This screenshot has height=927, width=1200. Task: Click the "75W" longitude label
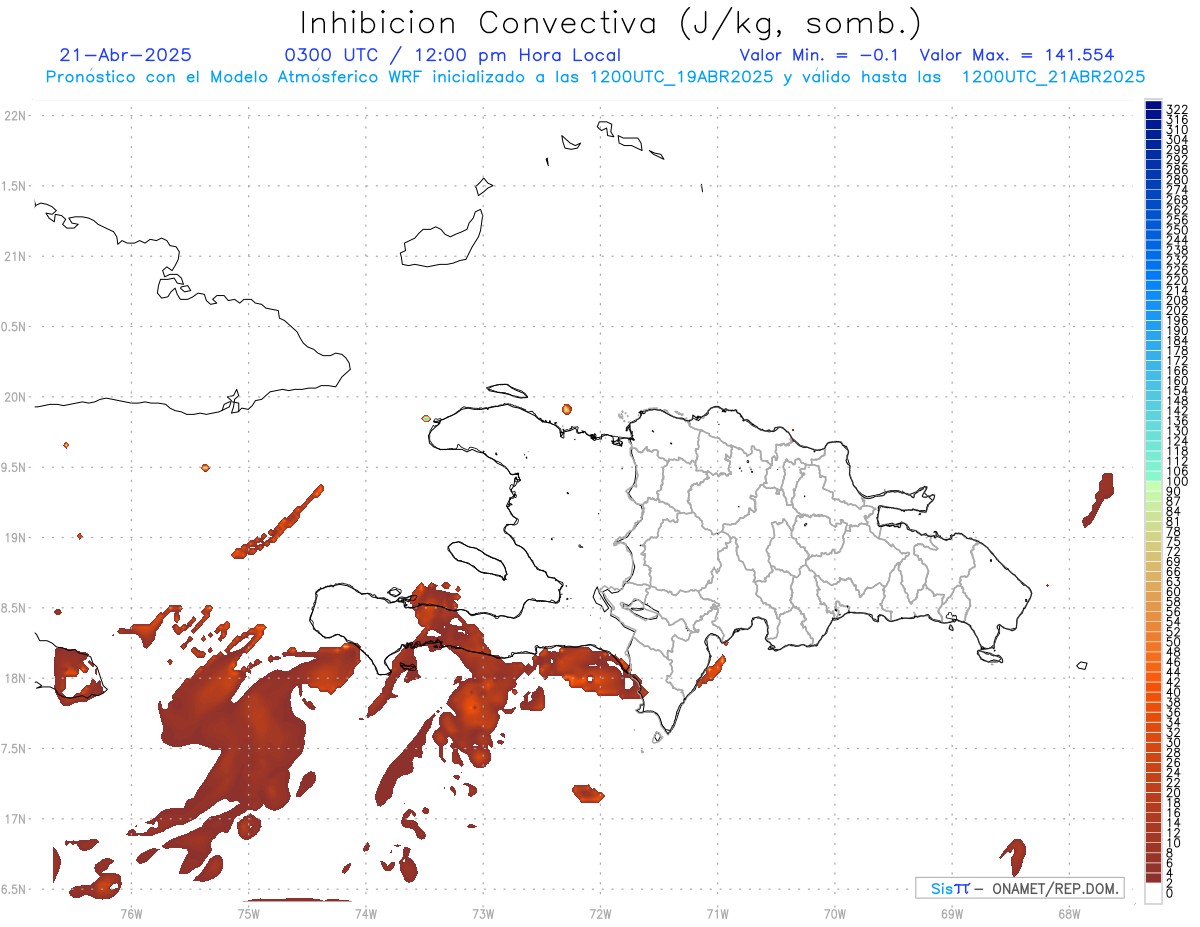(x=248, y=913)
